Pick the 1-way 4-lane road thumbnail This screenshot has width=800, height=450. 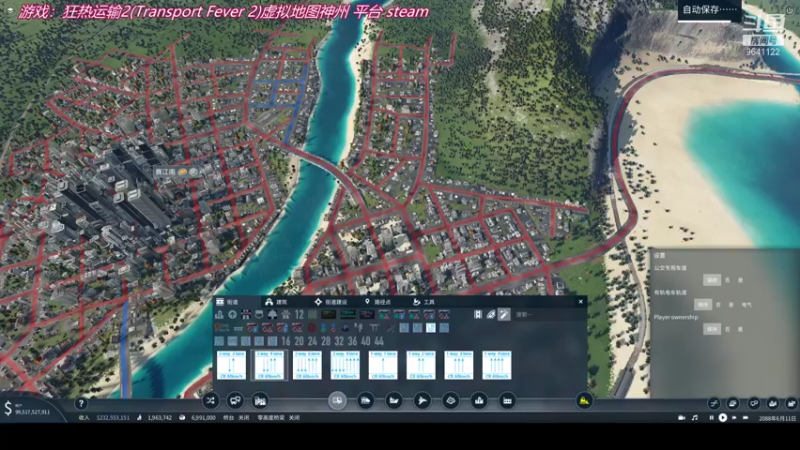point(497,365)
